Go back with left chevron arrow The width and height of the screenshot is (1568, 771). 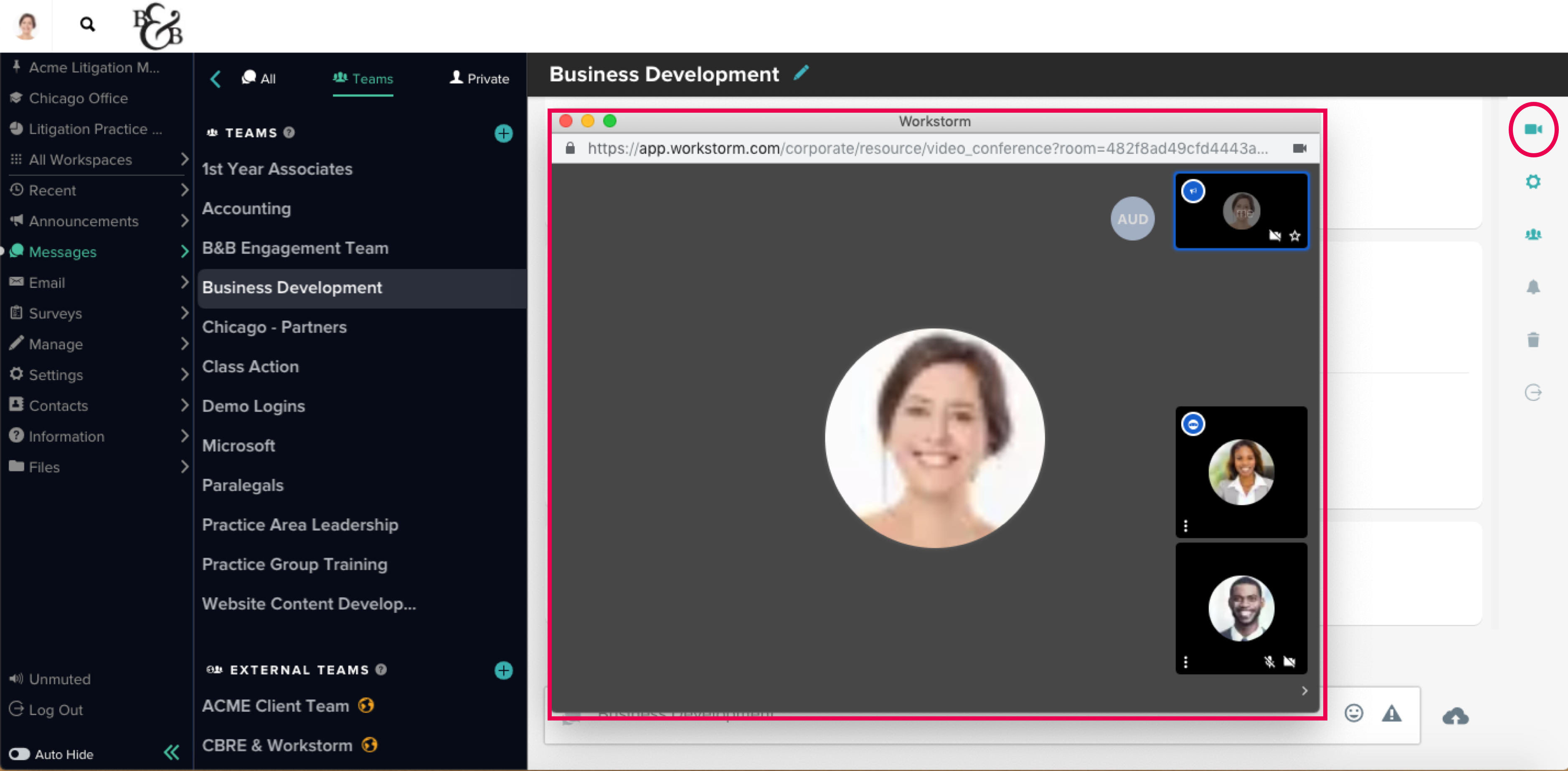pyautogui.click(x=216, y=78)
